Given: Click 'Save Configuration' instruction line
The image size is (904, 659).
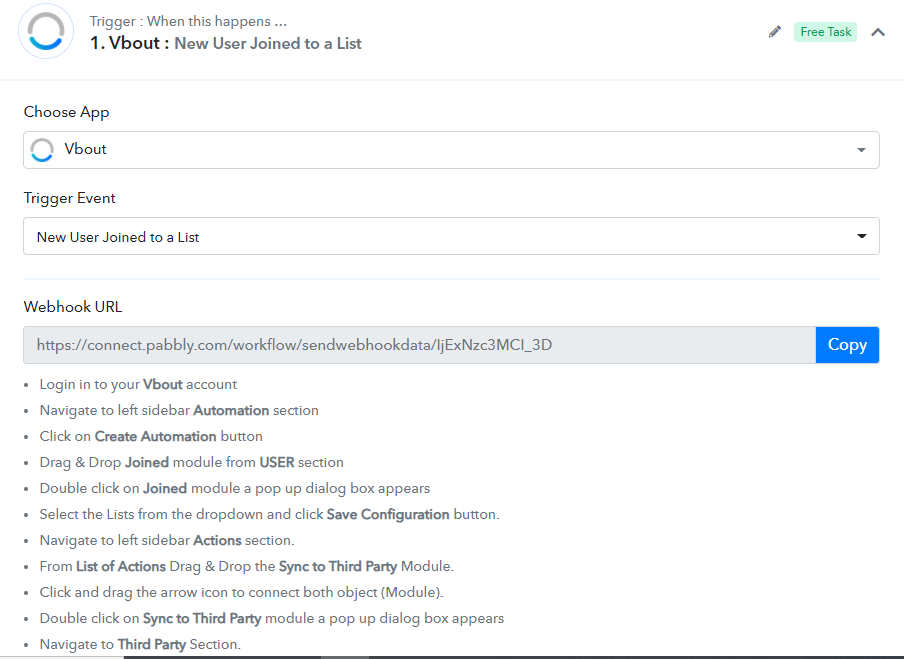Looking at the screenshot, I should pos(269,514).
